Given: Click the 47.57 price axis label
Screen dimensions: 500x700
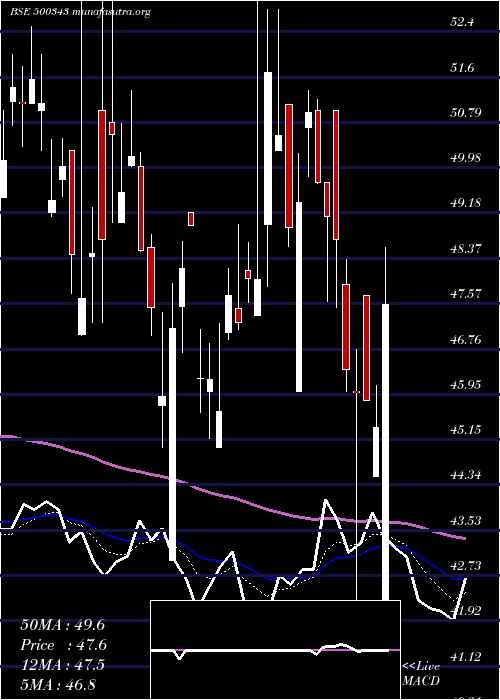Looking at the screenshot, I should click(466, 294).
